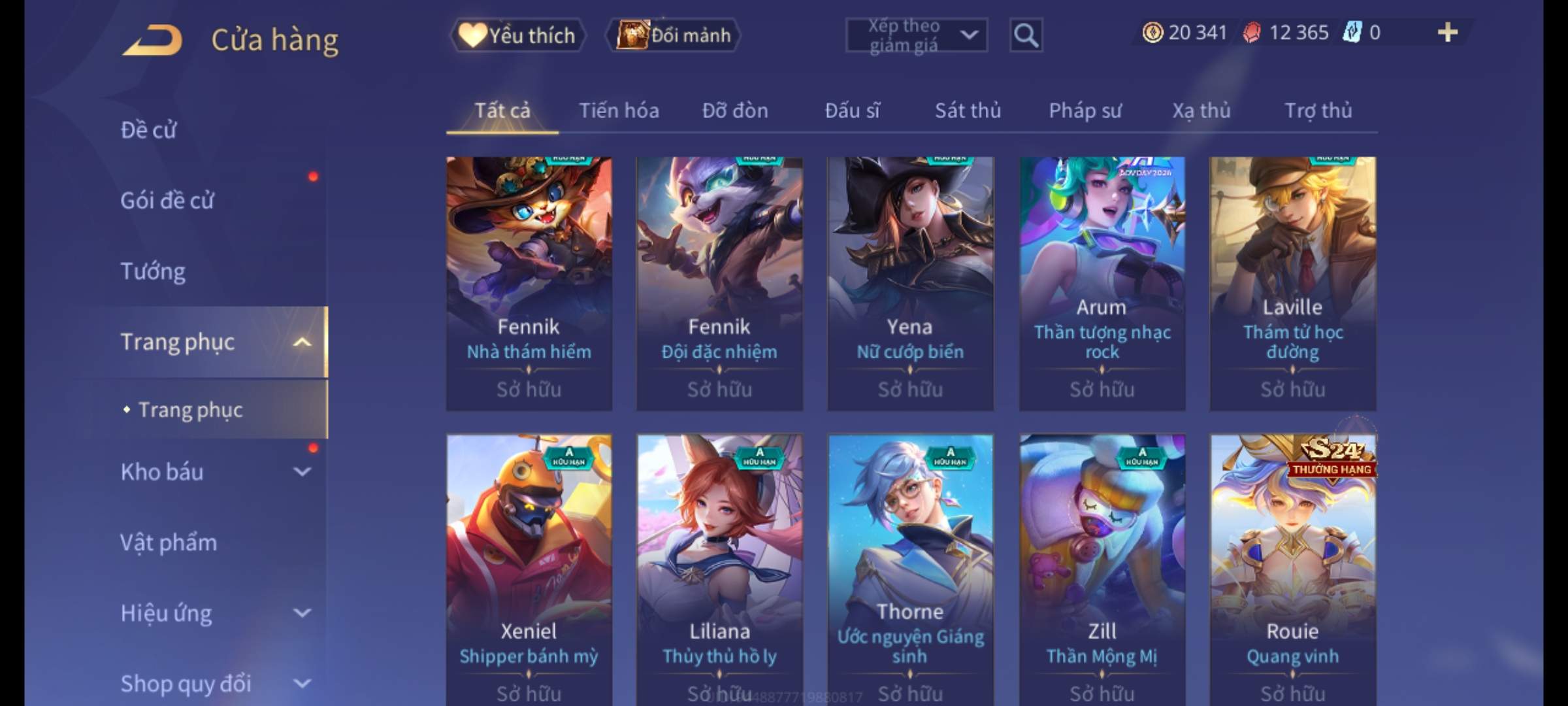Screen dimensions: 1568x706
Task: Tap the back arrow icon
Action: (152, 40)
